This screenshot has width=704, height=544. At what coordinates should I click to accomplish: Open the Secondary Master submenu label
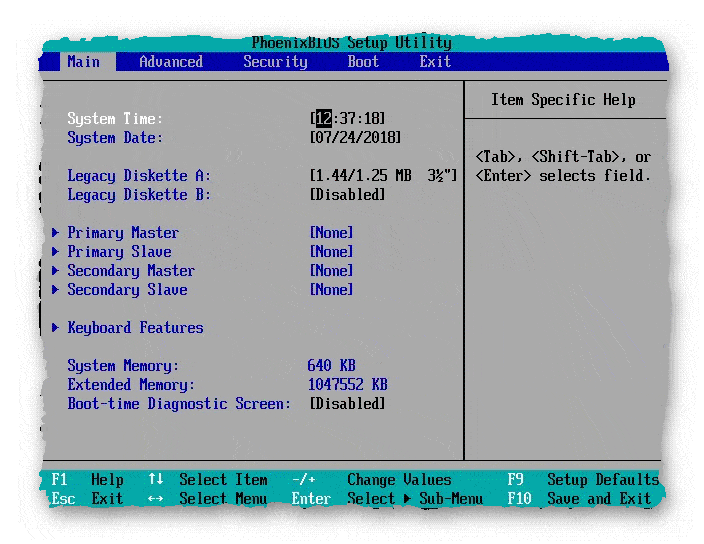[x=131, y=271]
